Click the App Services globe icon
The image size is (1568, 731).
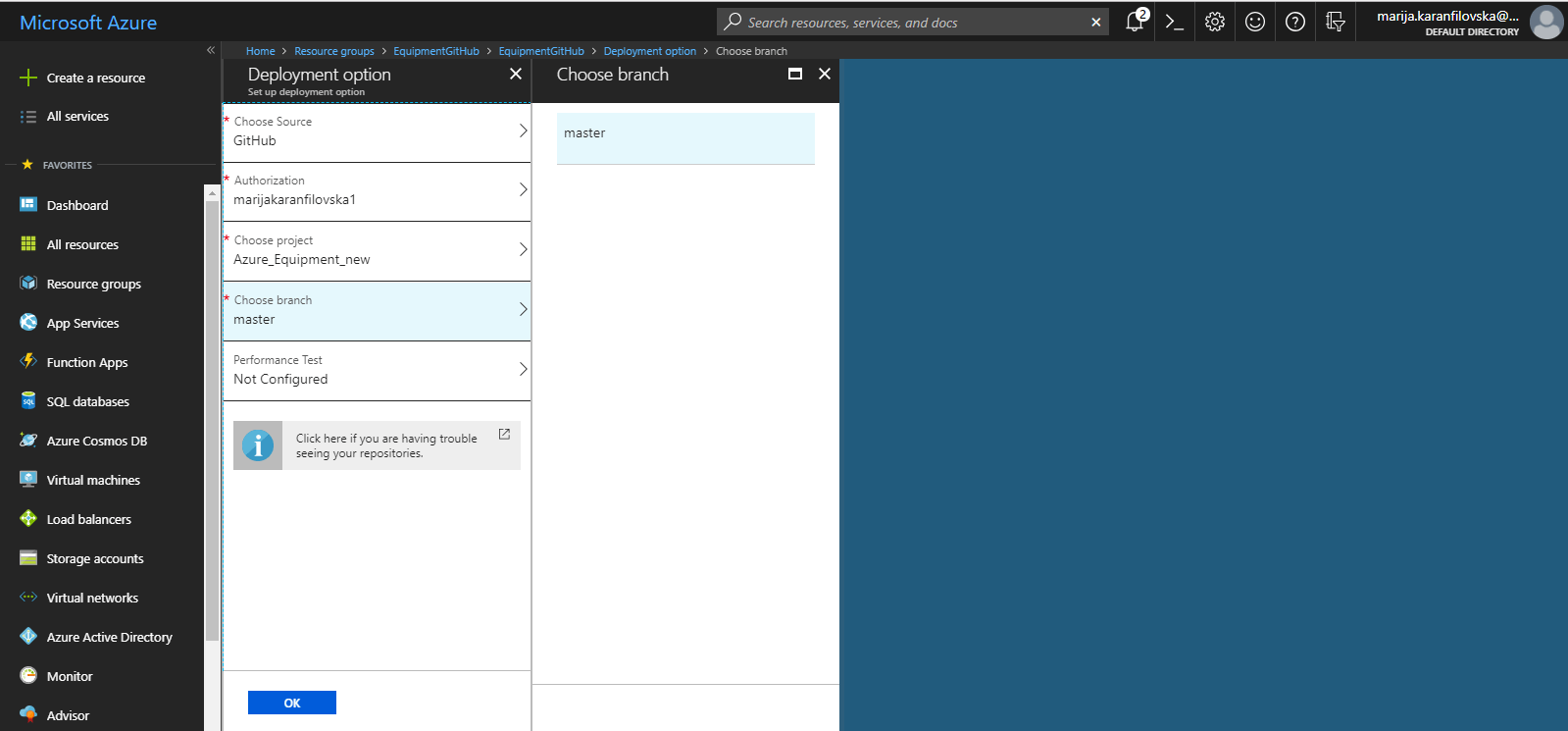(28, 322)
